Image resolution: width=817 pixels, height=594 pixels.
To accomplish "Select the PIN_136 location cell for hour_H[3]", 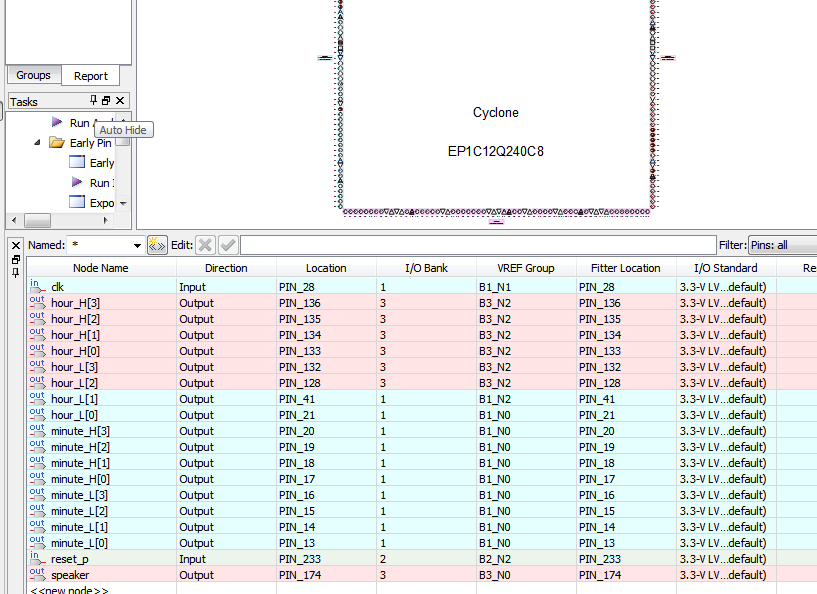I will (x=326, y=303).
